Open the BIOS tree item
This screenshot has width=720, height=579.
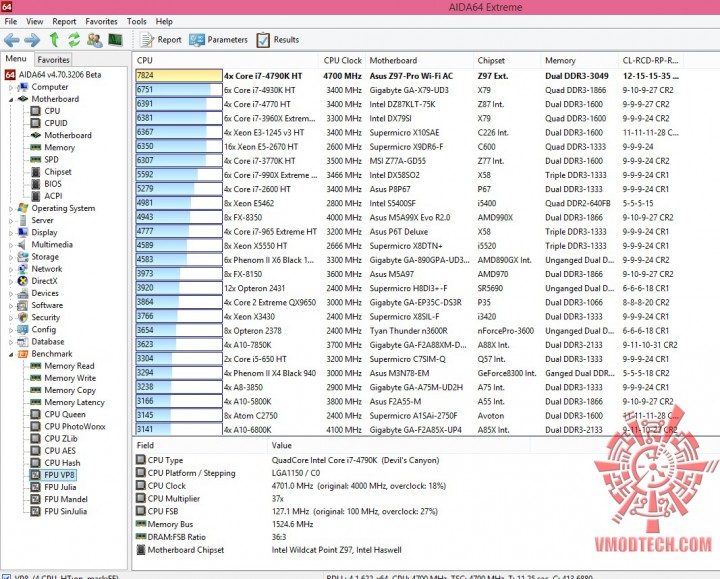(x=46, y=184)
